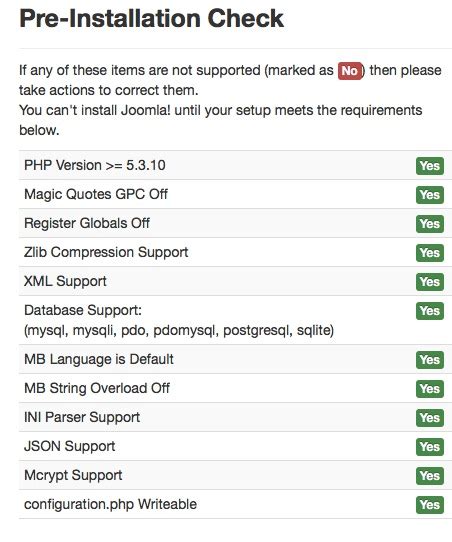Click Yes badge for Zlib Compression Support
Image resolution: width=452 pixels, height=542 pixels.
430,253
